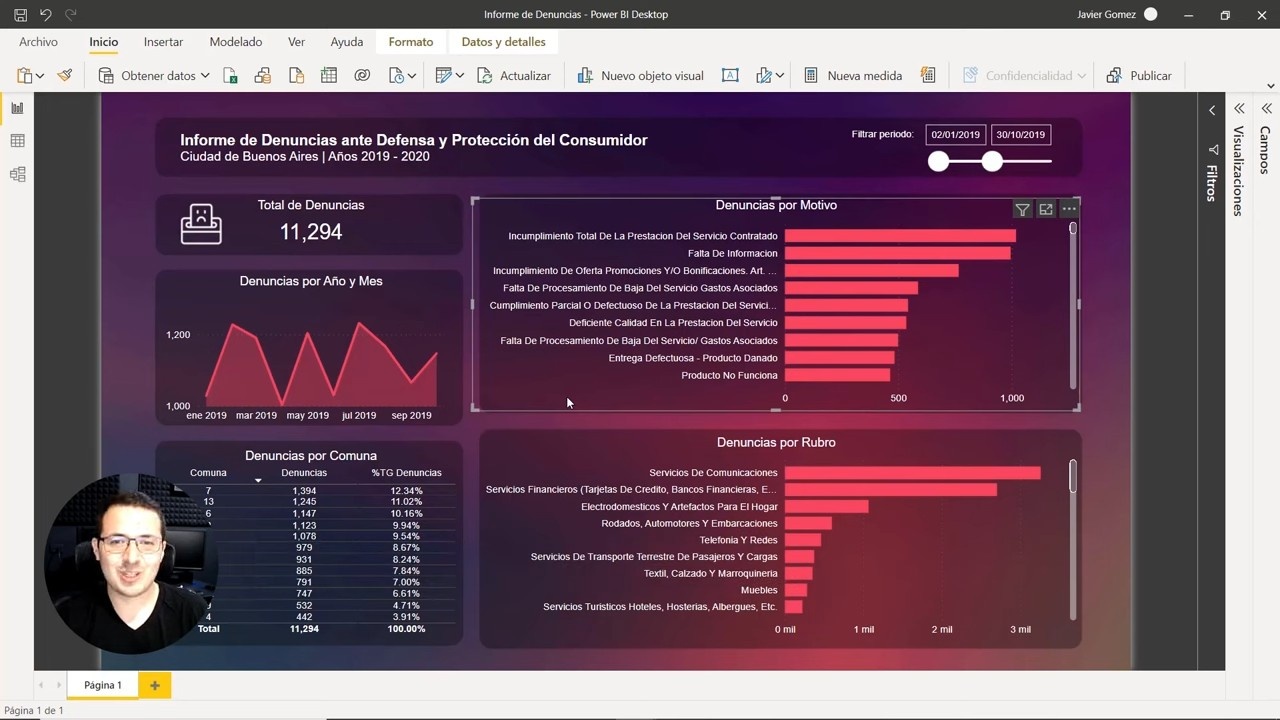Click the filter icon on Denuncias por Motivo

click(x=1022, y=209)
